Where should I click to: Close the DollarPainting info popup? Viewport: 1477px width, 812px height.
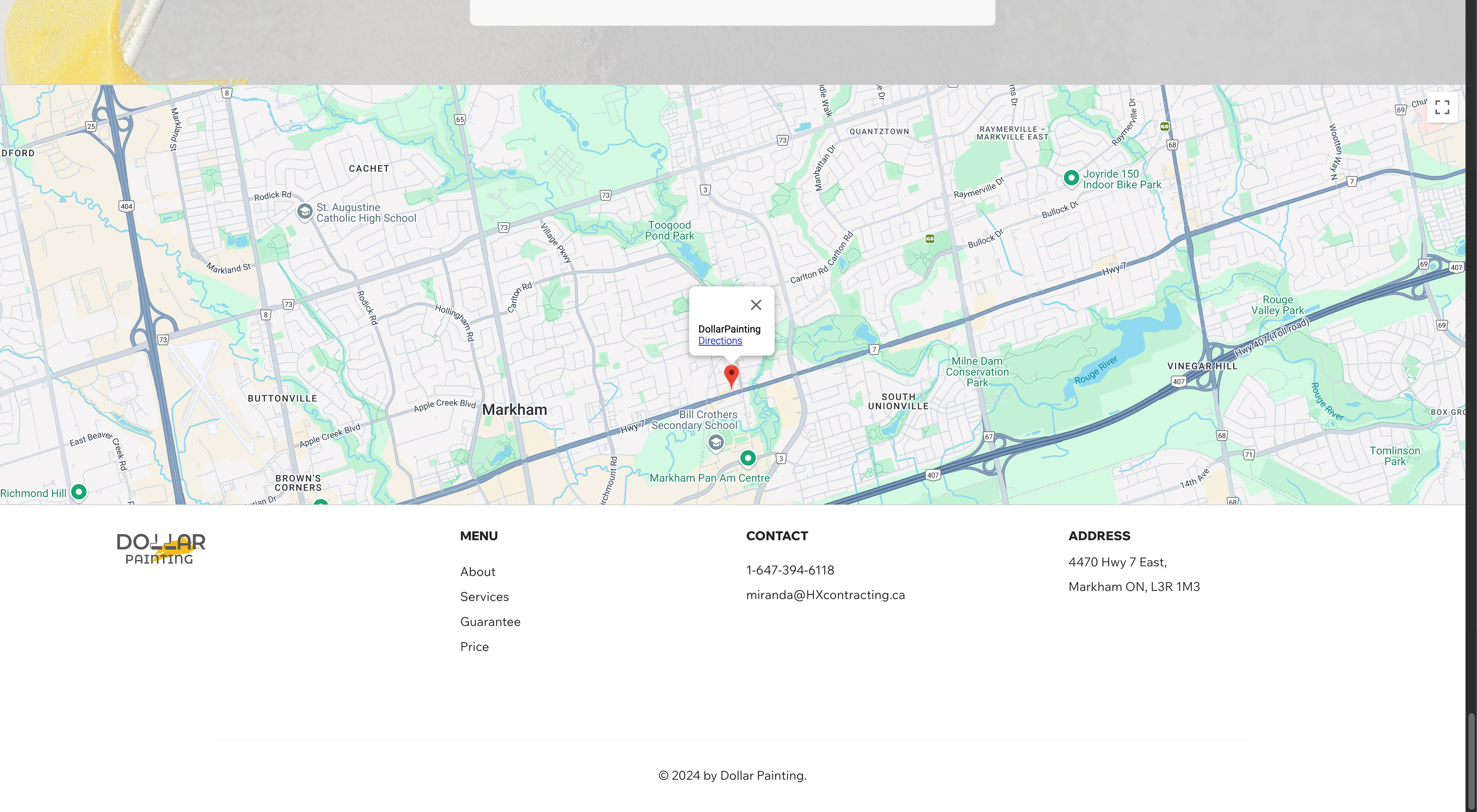tap(756, 305)
